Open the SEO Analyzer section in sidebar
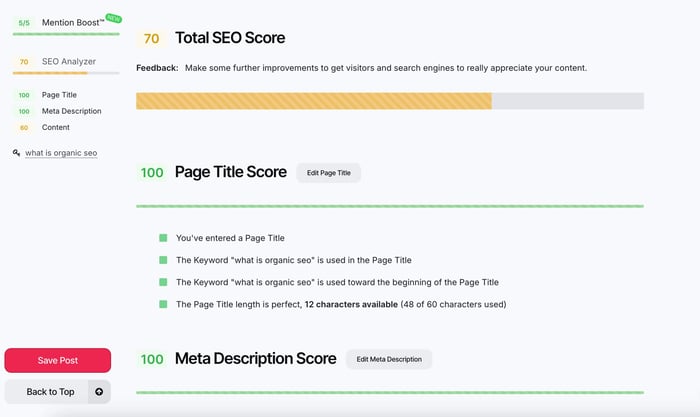 [x=68, y=61]
